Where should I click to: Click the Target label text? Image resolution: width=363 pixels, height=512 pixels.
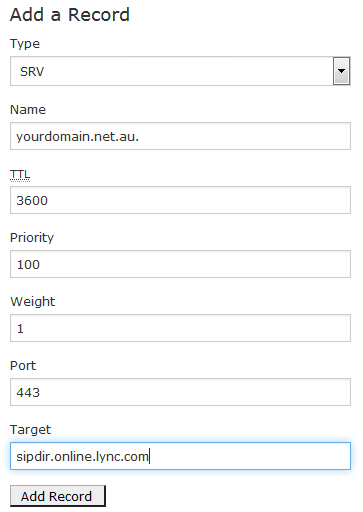(x=31, y=430)
